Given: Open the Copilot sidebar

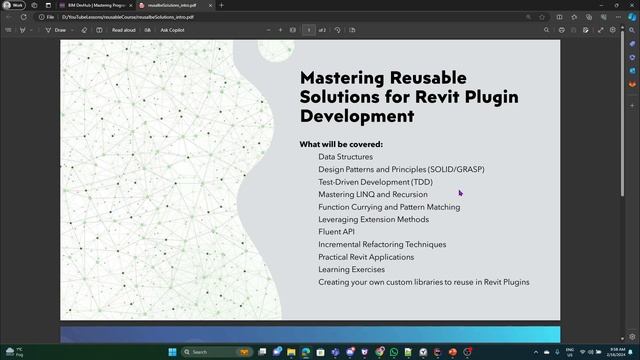Looking at the screenshot, I should point(632,17).
